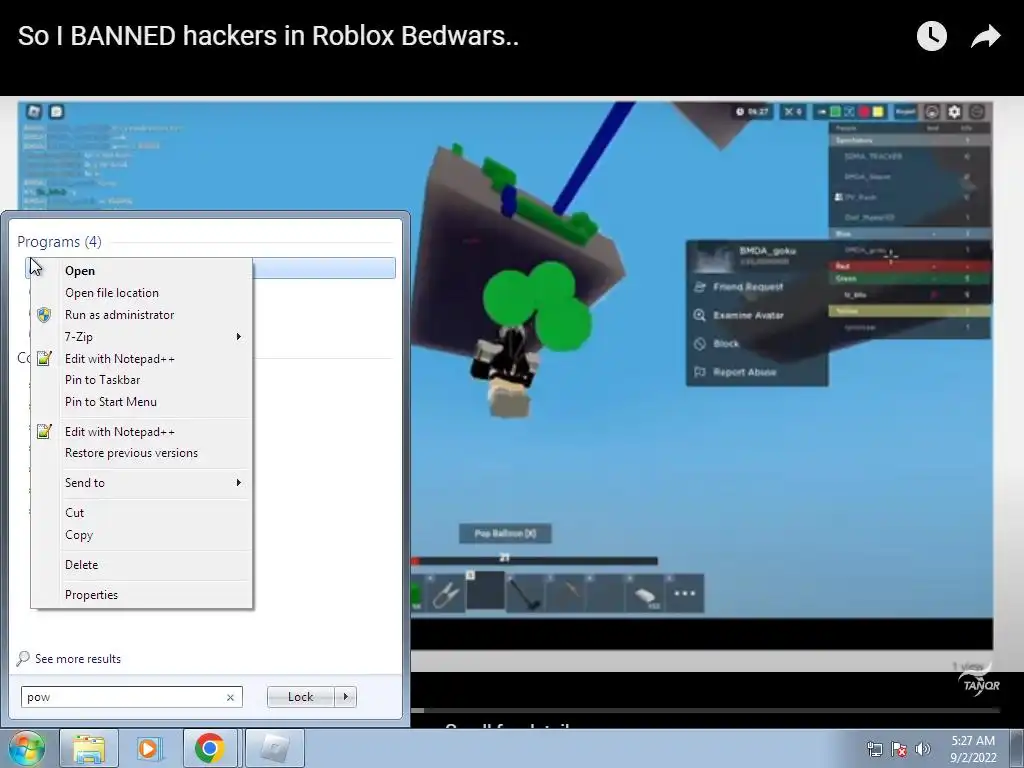Click the taskbar clock showing 5:27 AM
1024x768 pixels.
coord(973,749)
